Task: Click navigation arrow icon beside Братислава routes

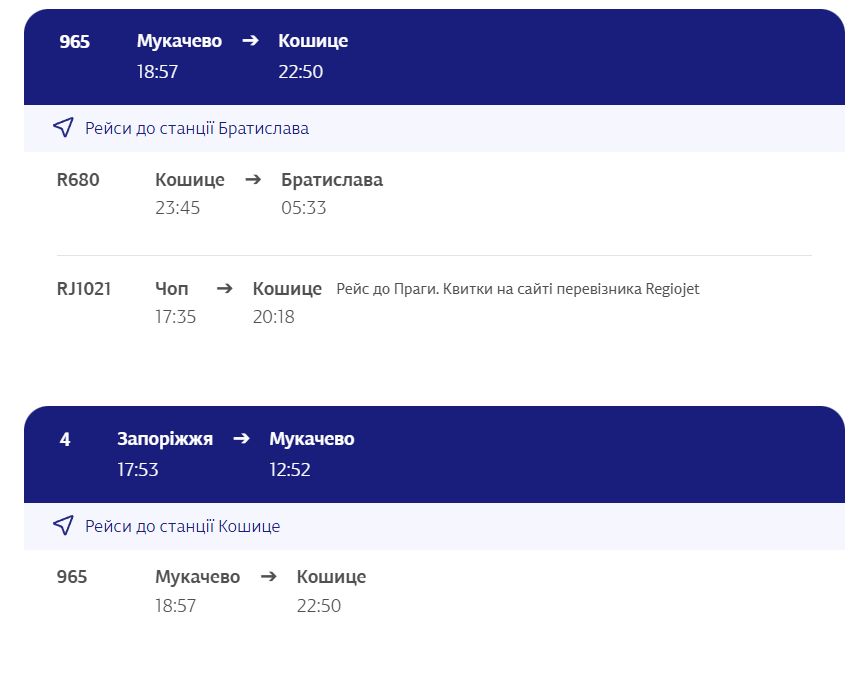Action: pyautogui.click(x=63, y=128)
